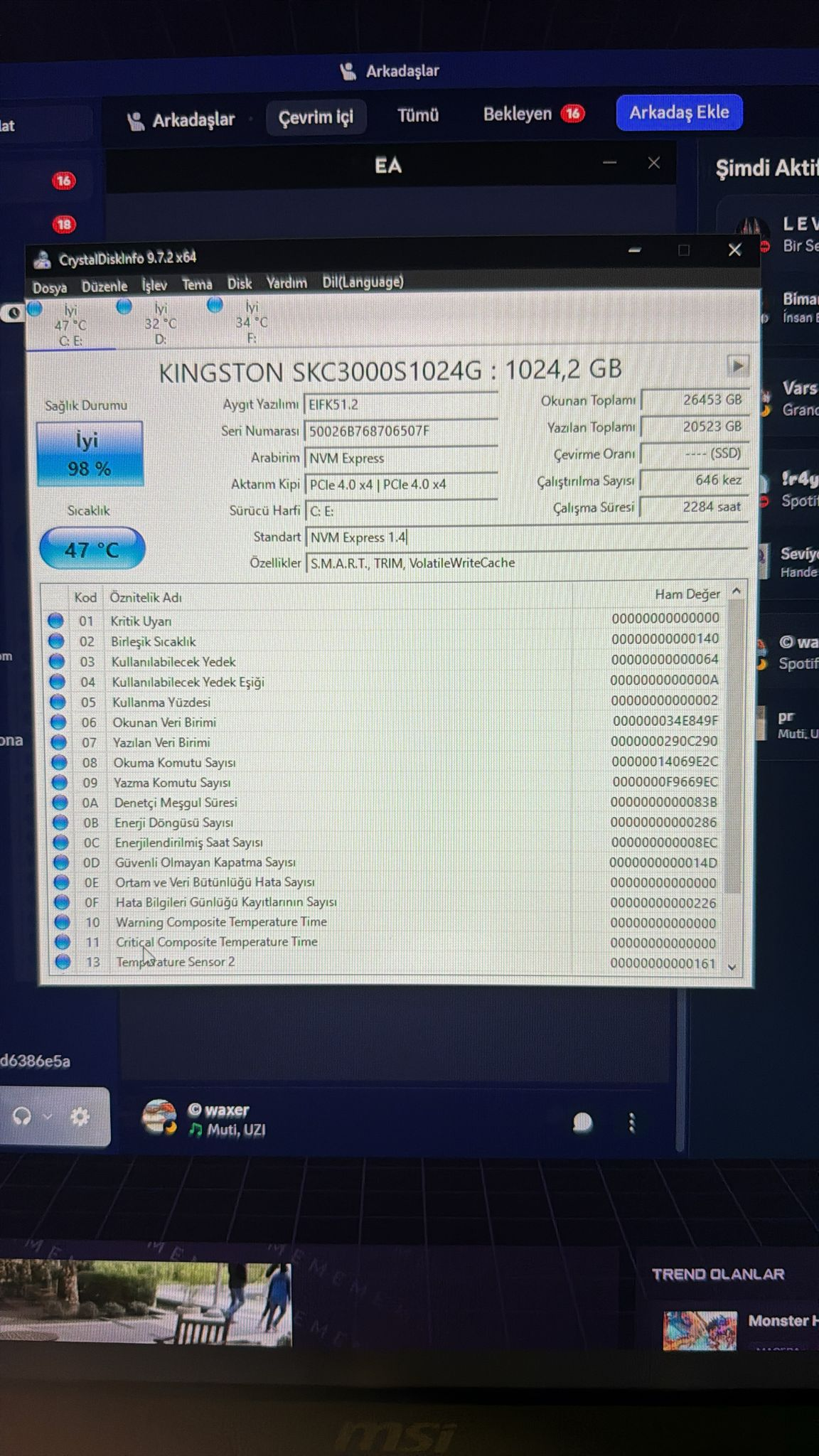
Task: Open the Tema menu
Action: [x=197, y=284]
